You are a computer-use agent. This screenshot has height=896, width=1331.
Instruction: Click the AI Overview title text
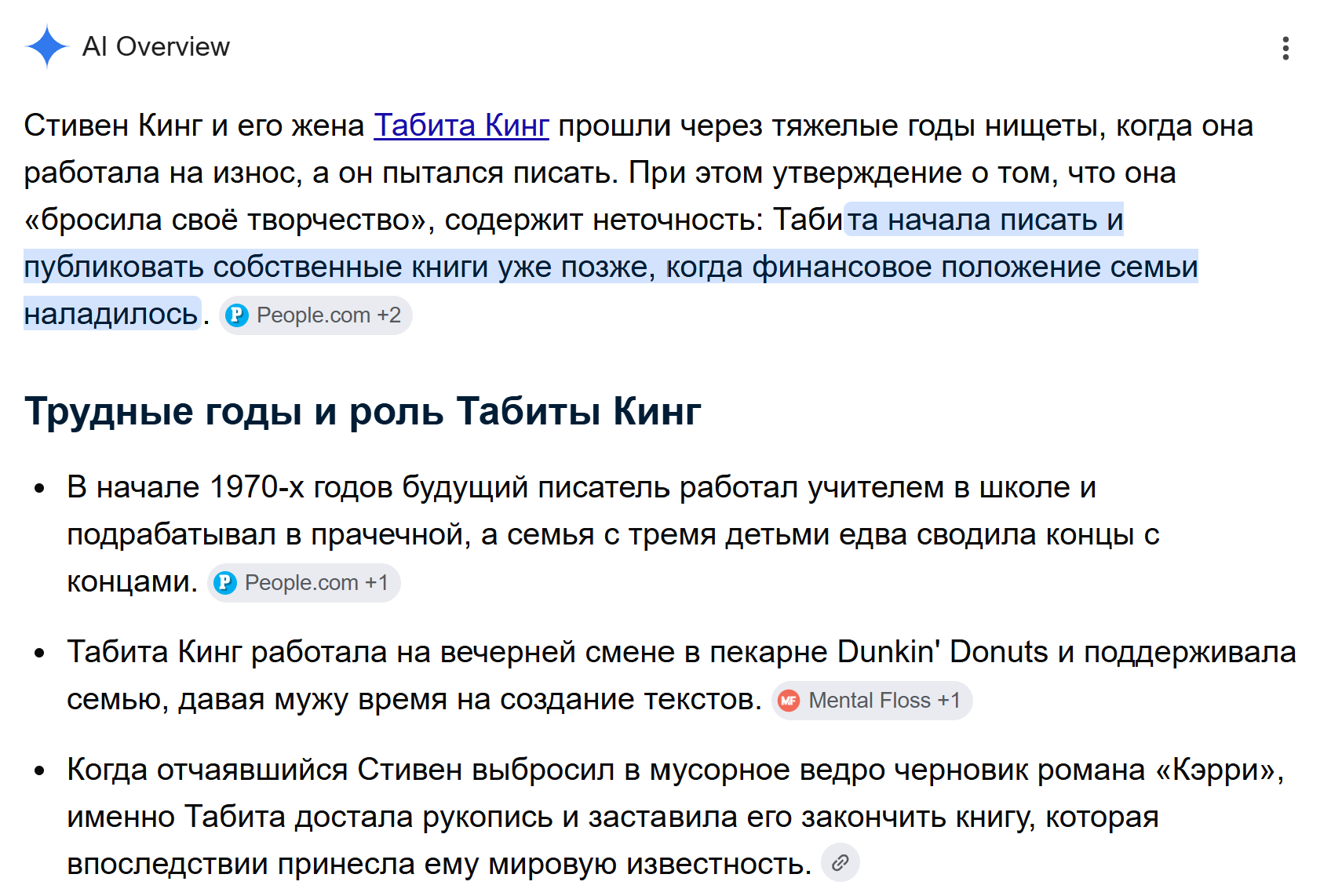[x=156, y=47]
